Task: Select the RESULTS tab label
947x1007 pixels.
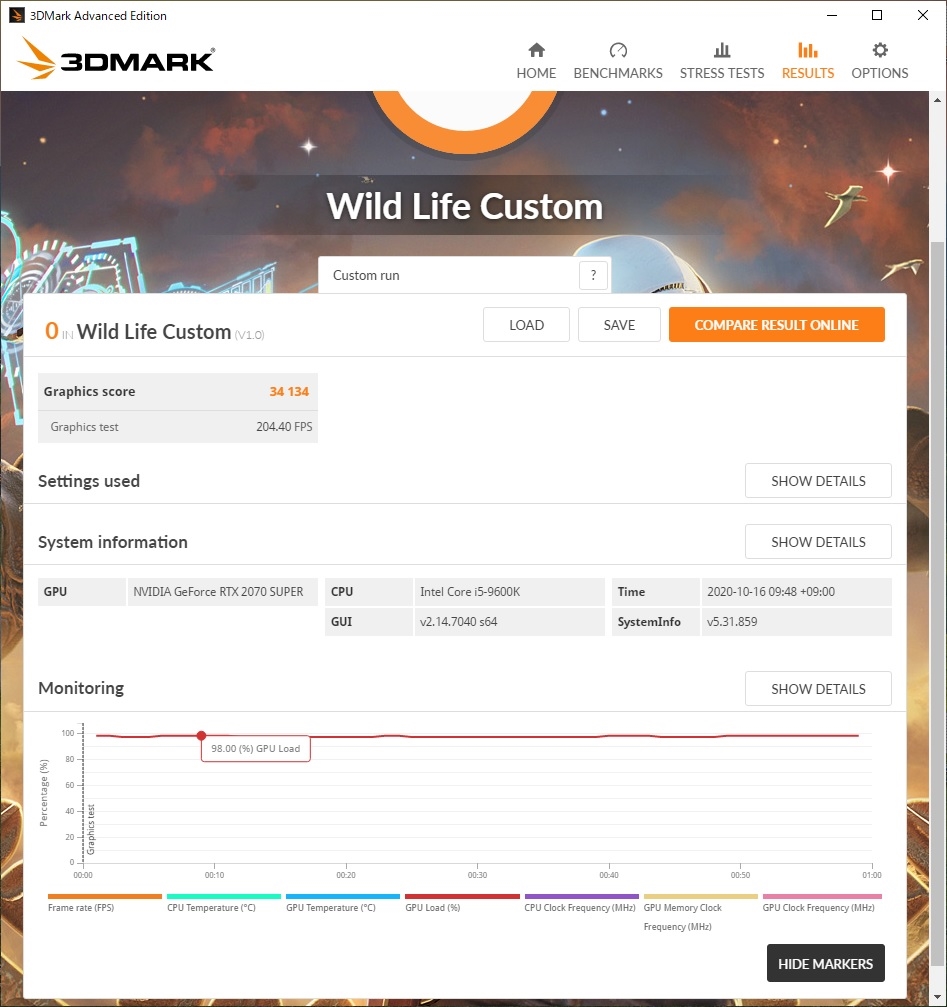Action: pyautogui.click(x=808, y=73)
